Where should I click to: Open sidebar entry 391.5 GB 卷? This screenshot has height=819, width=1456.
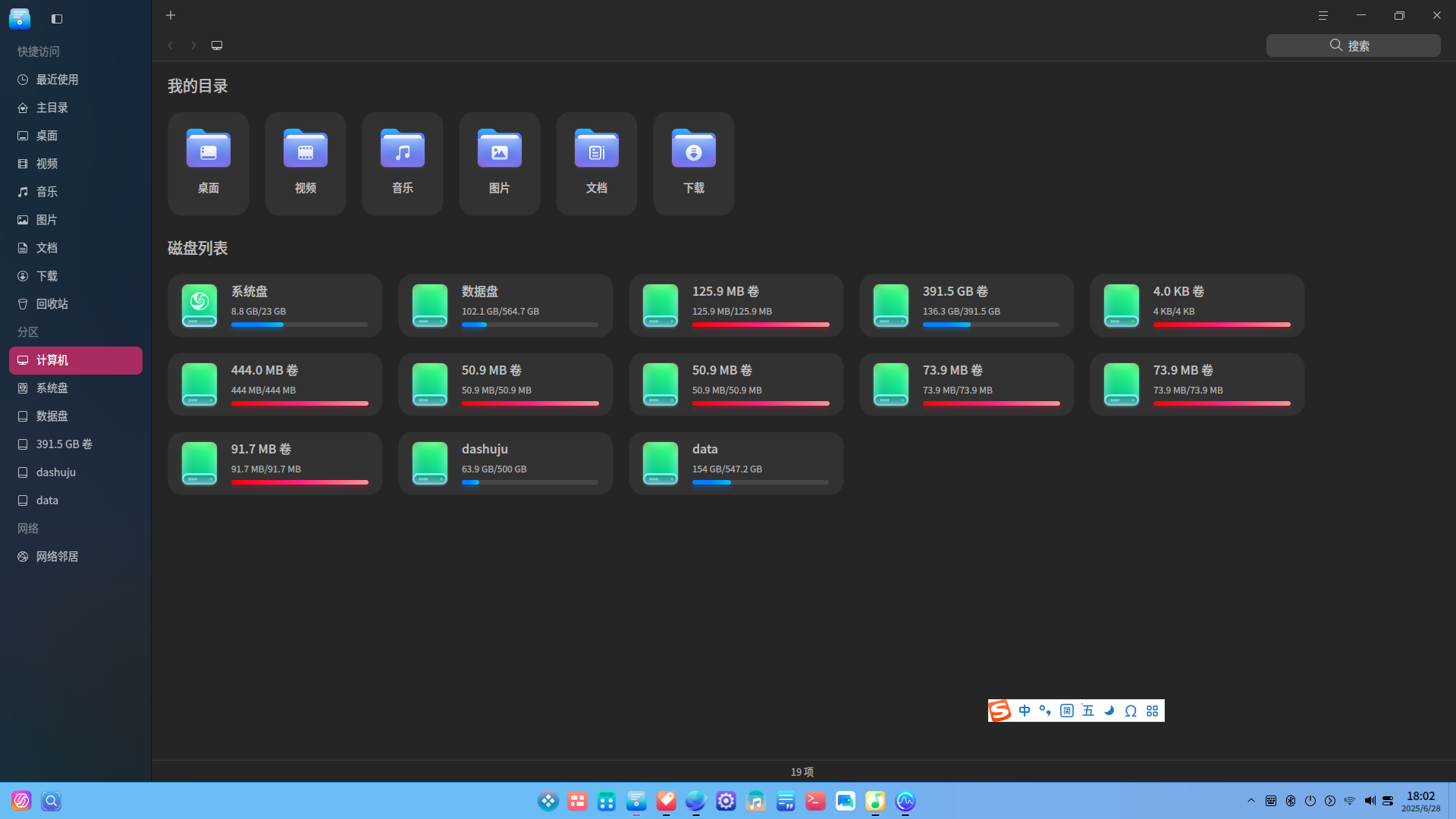coord(76,444)
